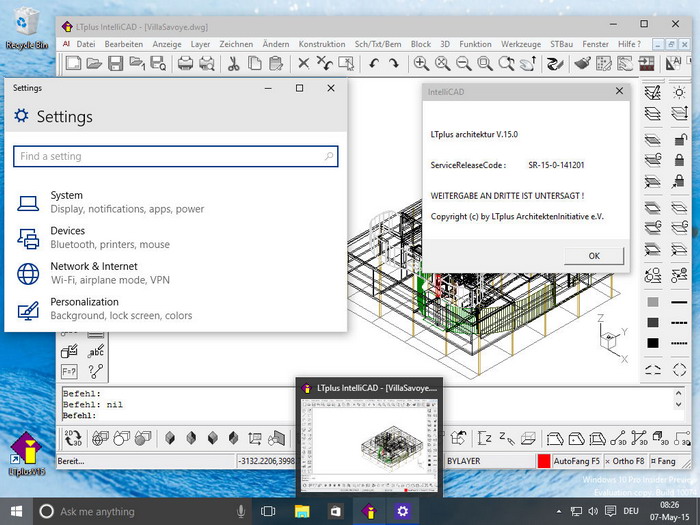Click the Find a setting search field
Viewport: 700px width, 525px height.
175,156
